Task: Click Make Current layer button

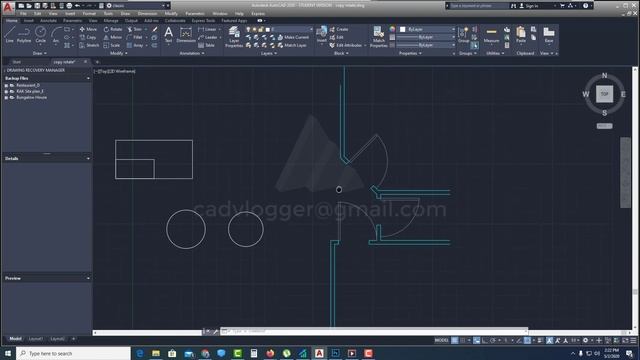Action: click(293, 37)
